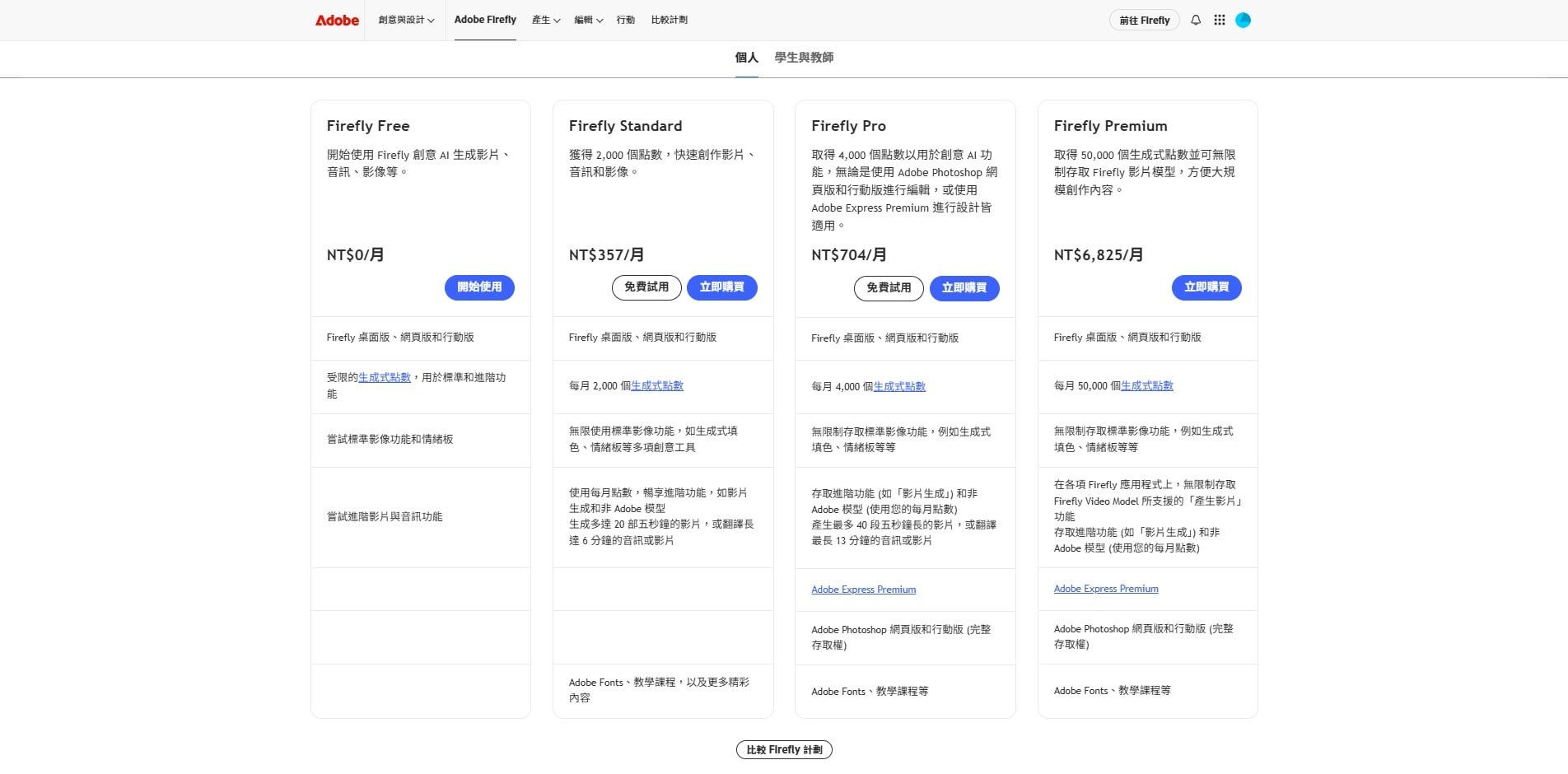The width and height of the screenshot is (1568, 774).
Task: Expand the 創意與設計 dropdown
Action: point(405,20)
